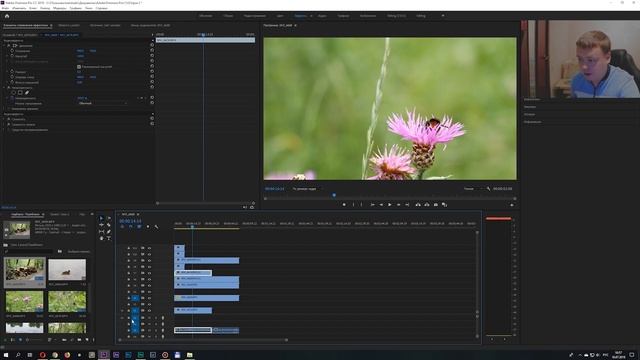The width and height of the screenshot is (640, 360).
Task: Reset the Scale parameter
Action: coord(152,56)
